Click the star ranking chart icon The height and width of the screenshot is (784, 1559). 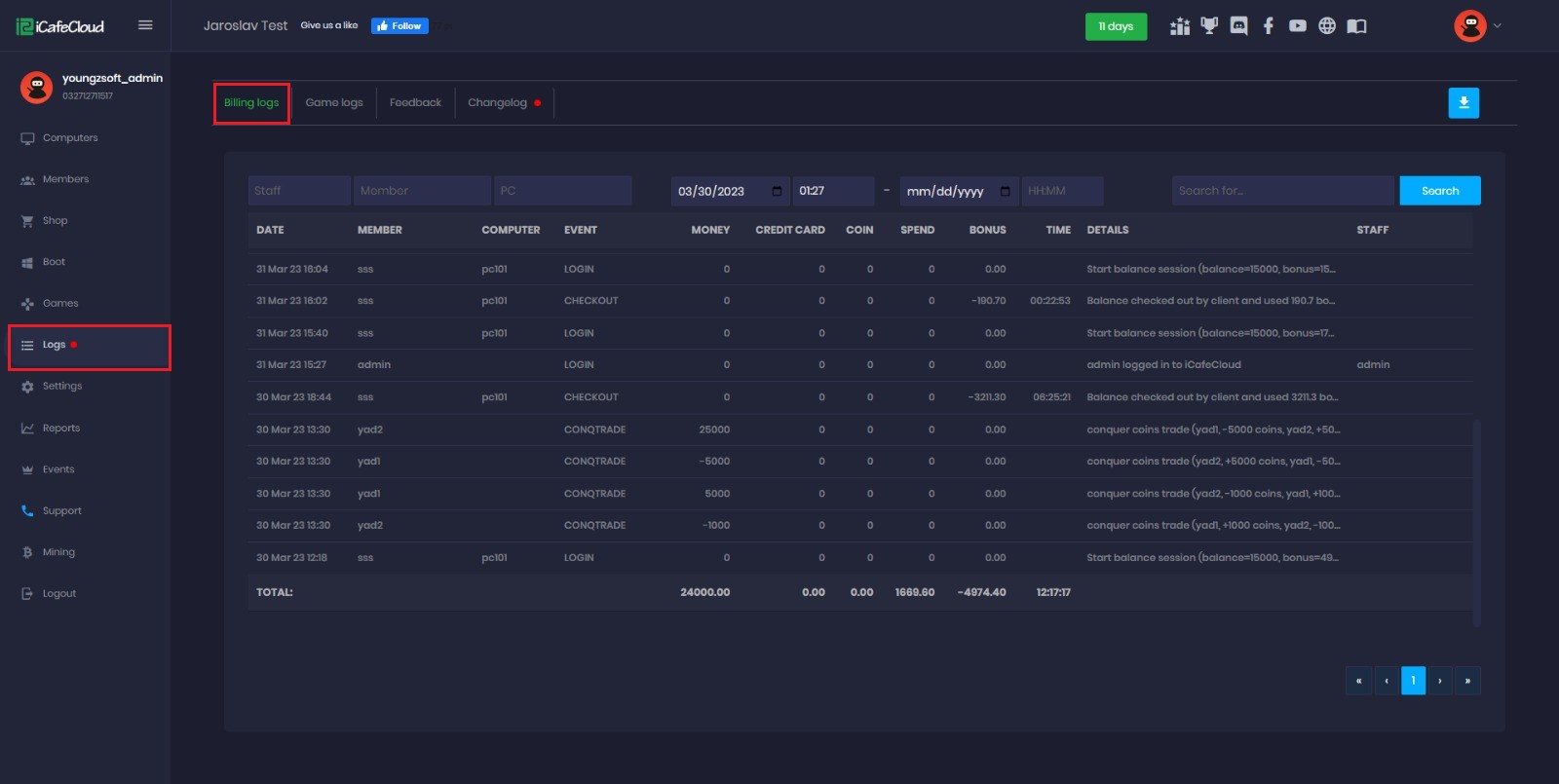[x=1180, y=26]
